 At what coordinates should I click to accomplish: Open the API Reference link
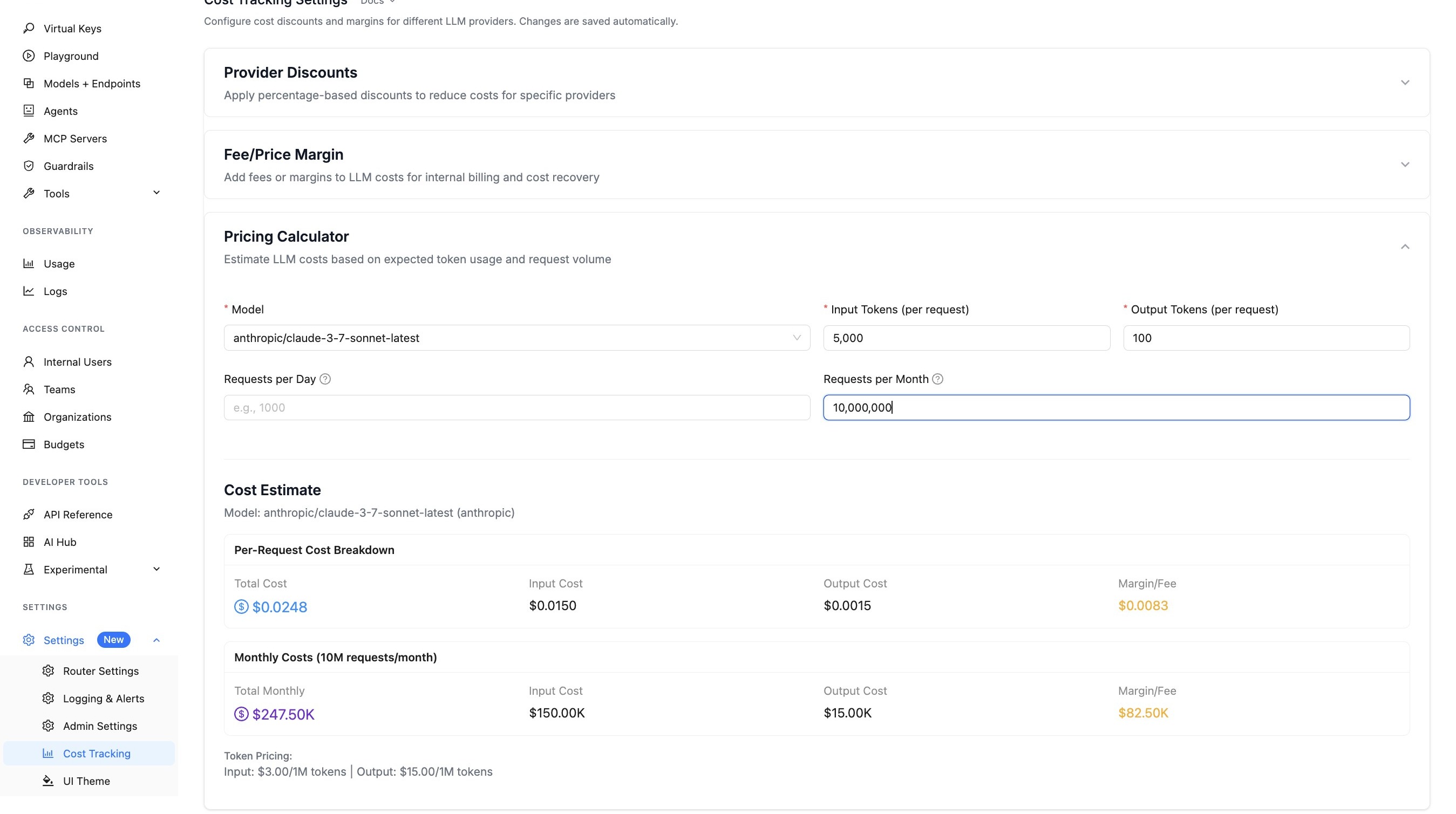(x=78, y=515)
